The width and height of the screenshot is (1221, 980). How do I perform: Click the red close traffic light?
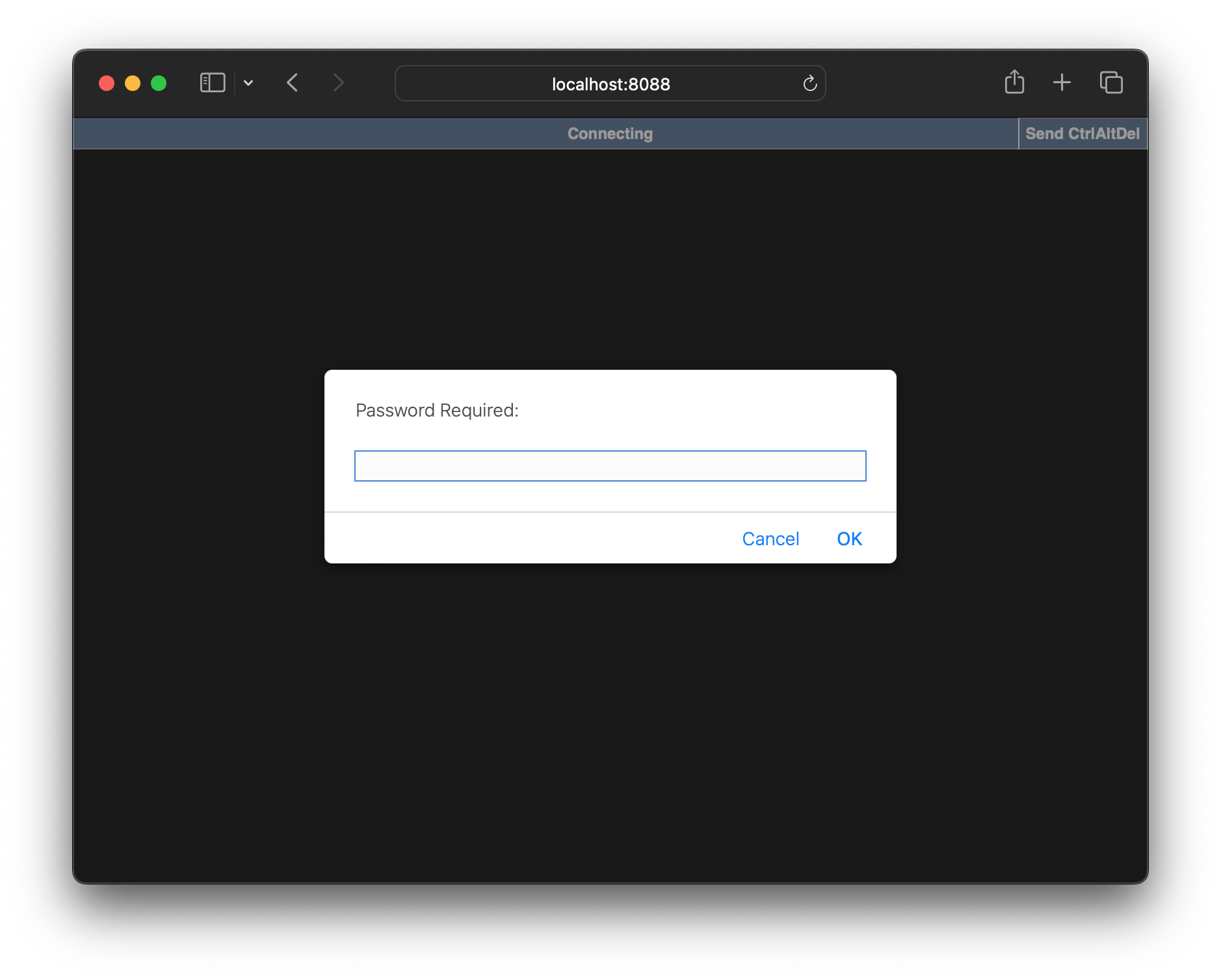point(108,83)
